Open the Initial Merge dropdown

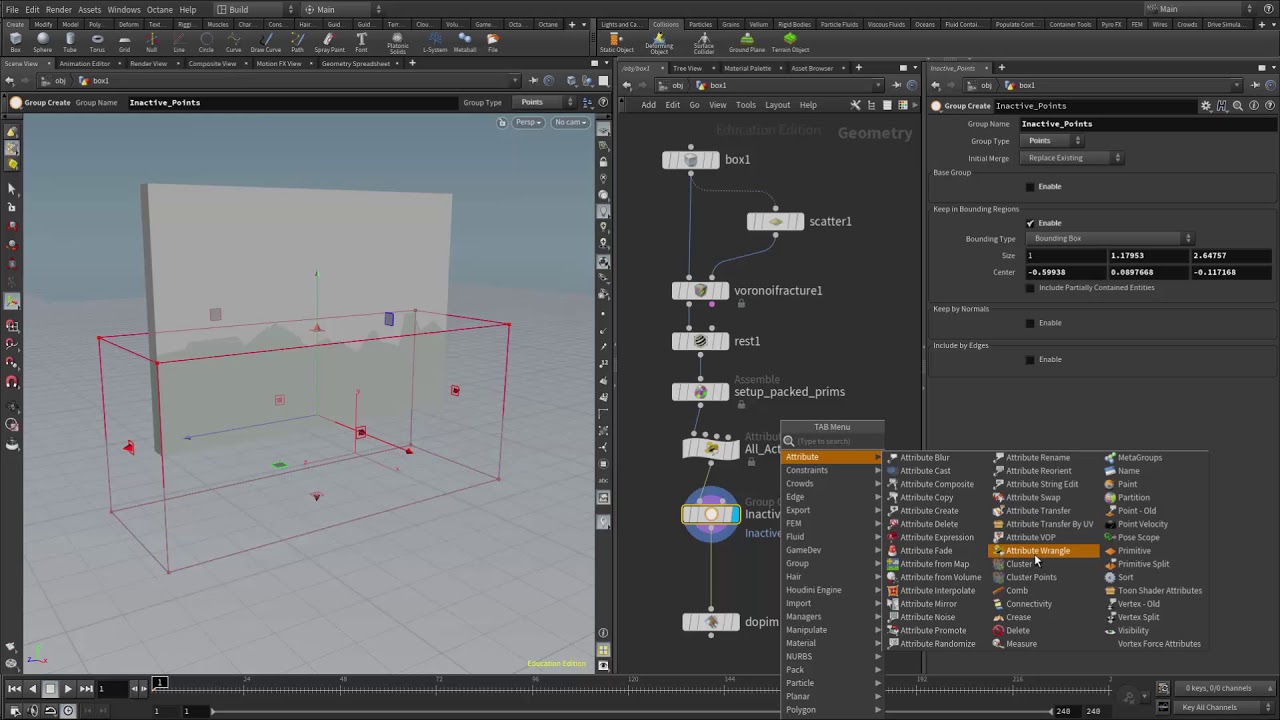(x=1073, y=158)
